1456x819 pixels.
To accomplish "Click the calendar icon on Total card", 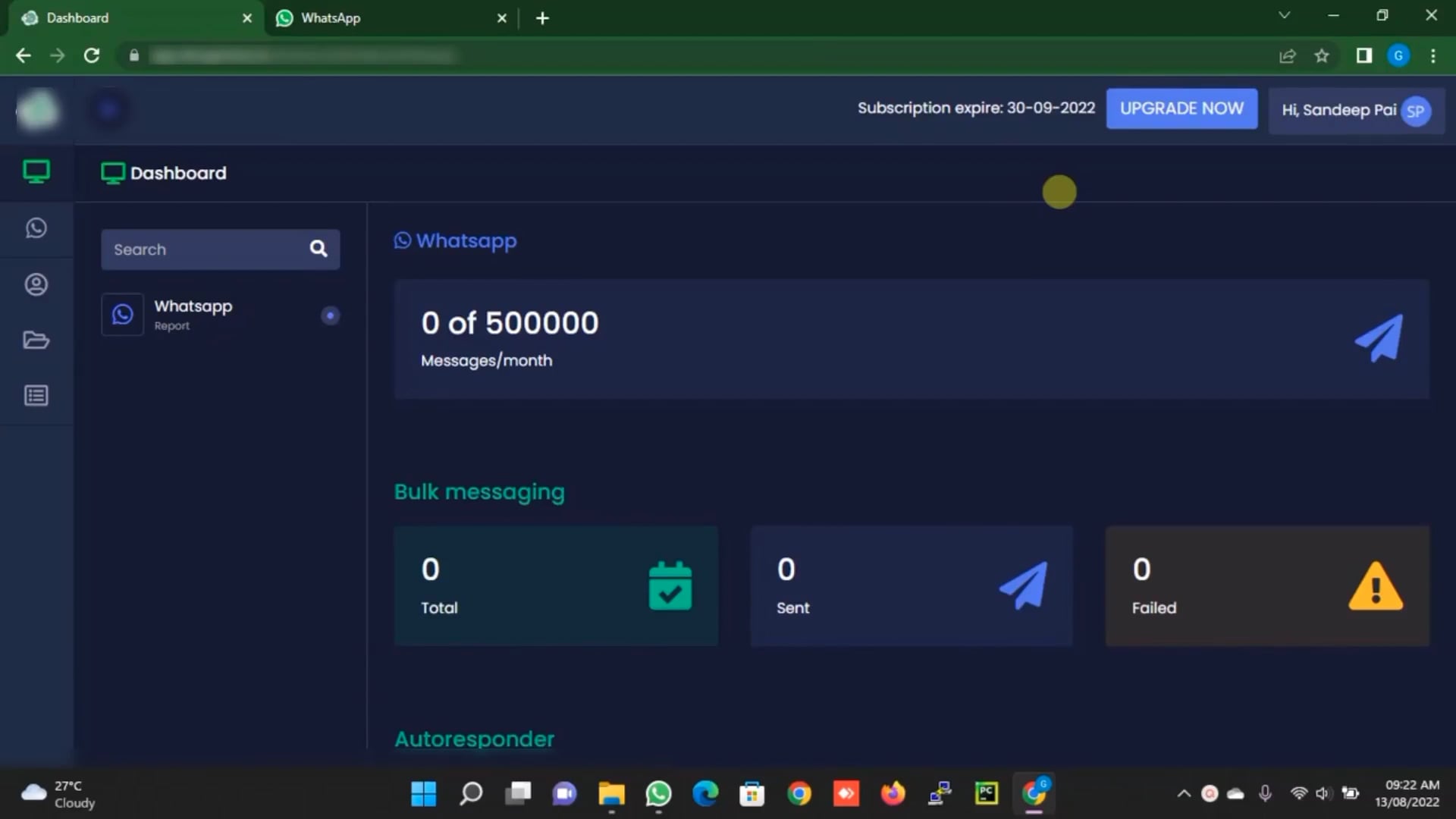I will (x=670, y=585).
